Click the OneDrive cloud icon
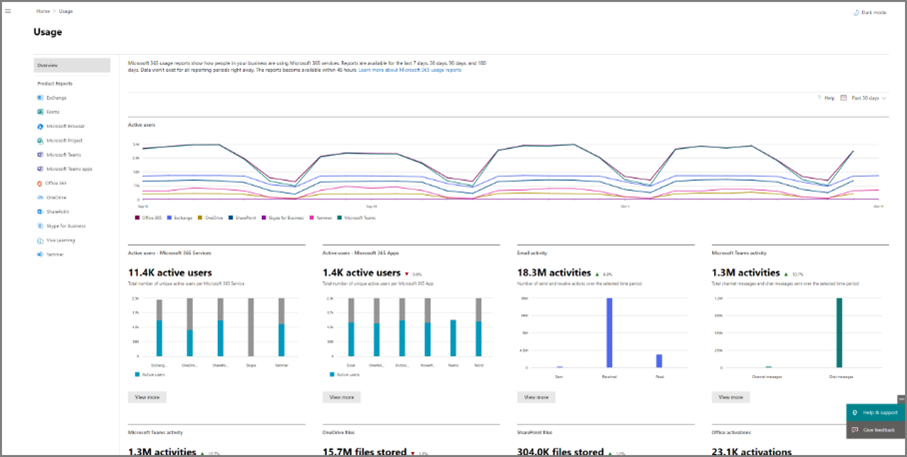This screenshot has width=907, height=457. point(40,198)
